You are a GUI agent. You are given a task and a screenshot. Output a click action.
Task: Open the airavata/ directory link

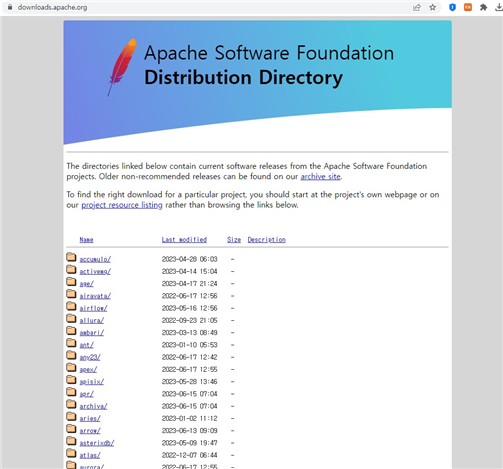95,296
